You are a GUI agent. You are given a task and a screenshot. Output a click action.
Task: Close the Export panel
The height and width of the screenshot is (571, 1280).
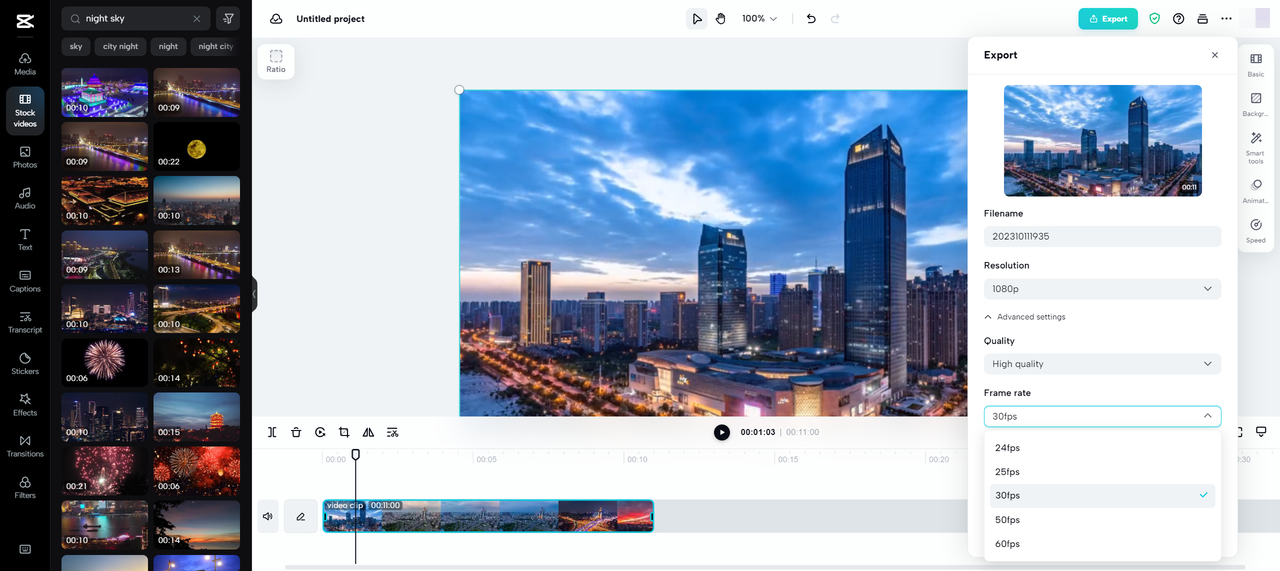point(1215,55)
